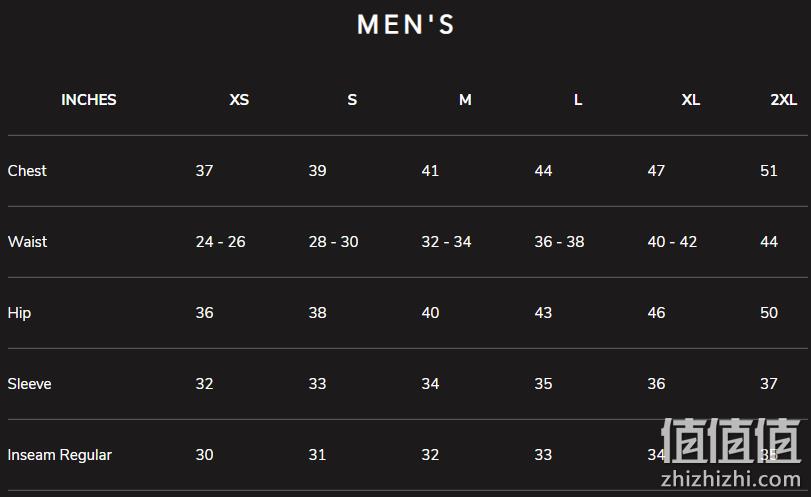Click the 24 - 26 waist value
The image size is (811, 497).
[220, 242]
